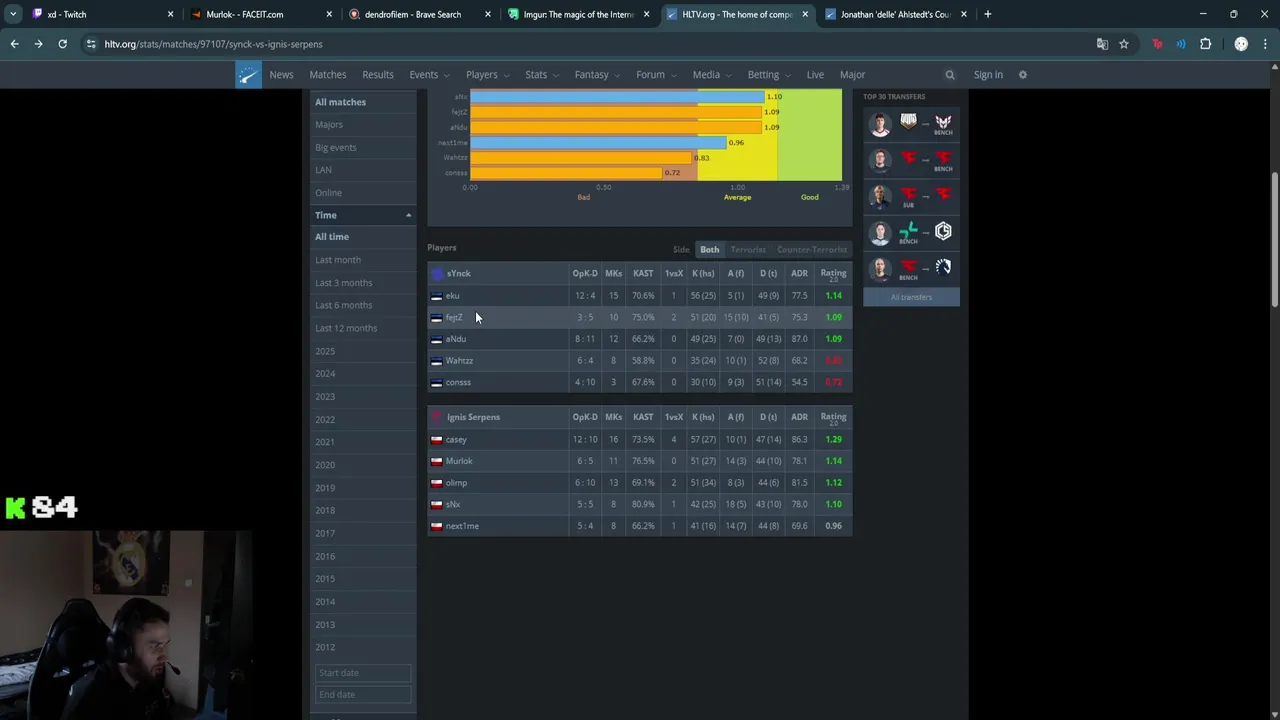Image resolution: width=1280 pixels, height=720 pixels.
Task: Filter by Last month
Action: tap(338, 260)
